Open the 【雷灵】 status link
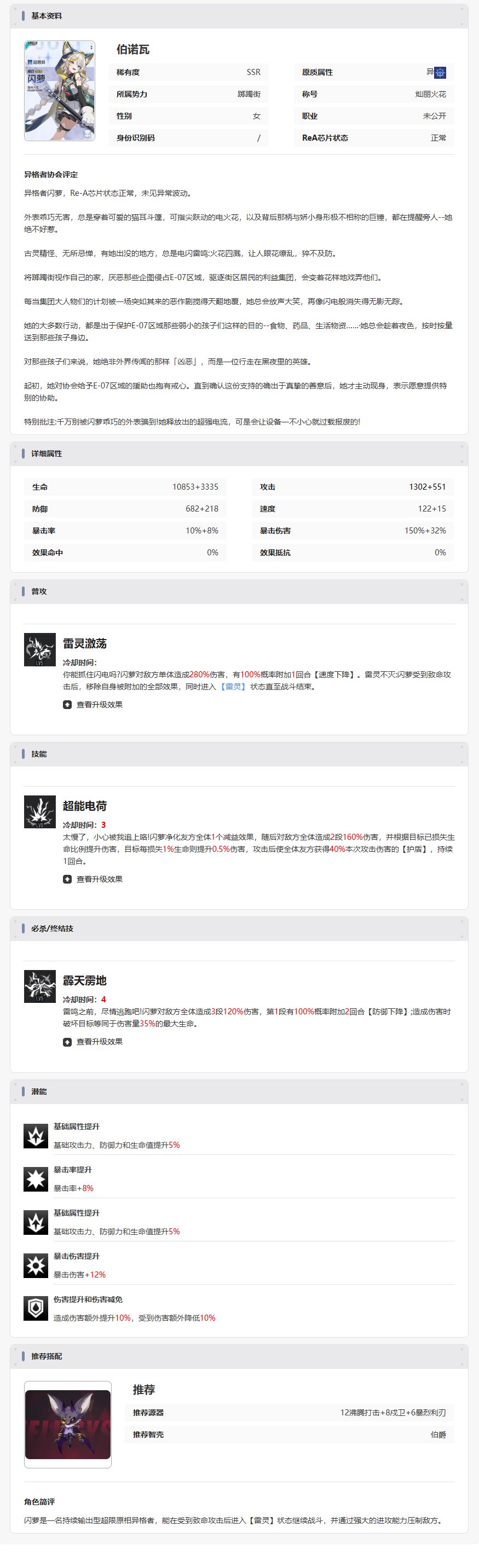 click(x=233, y=687)
